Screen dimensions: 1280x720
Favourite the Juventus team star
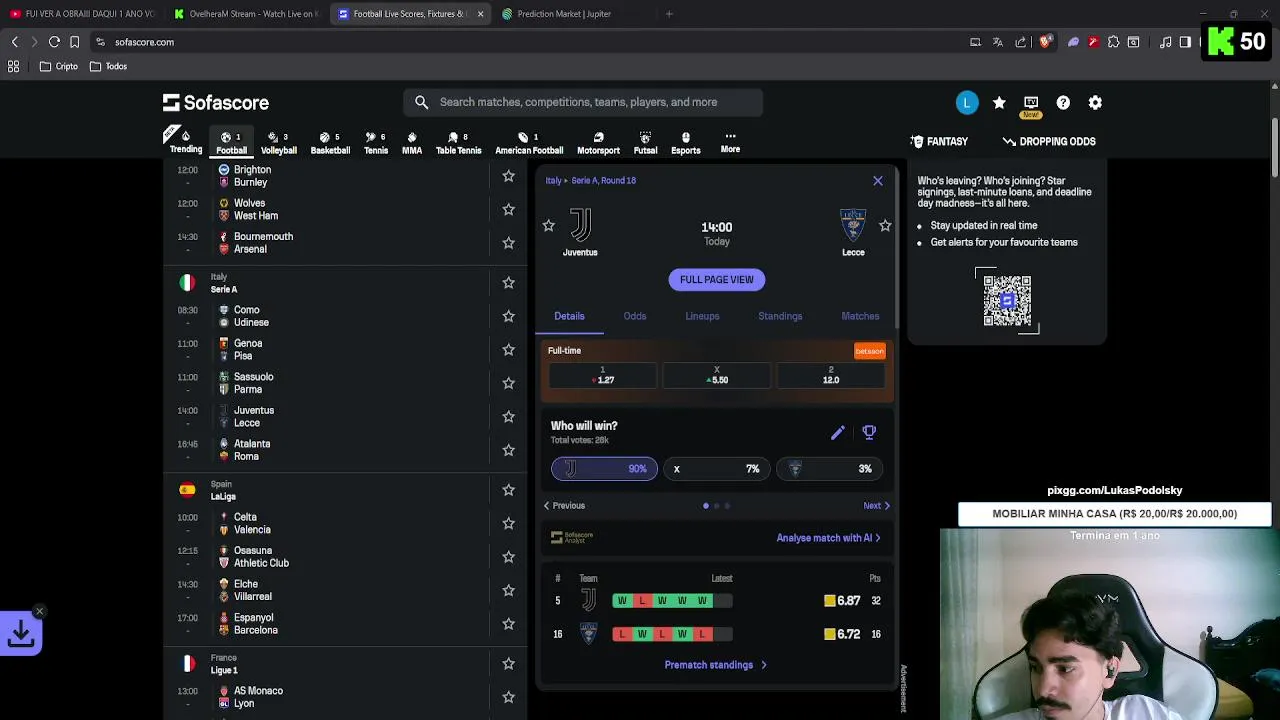(548, 226)
